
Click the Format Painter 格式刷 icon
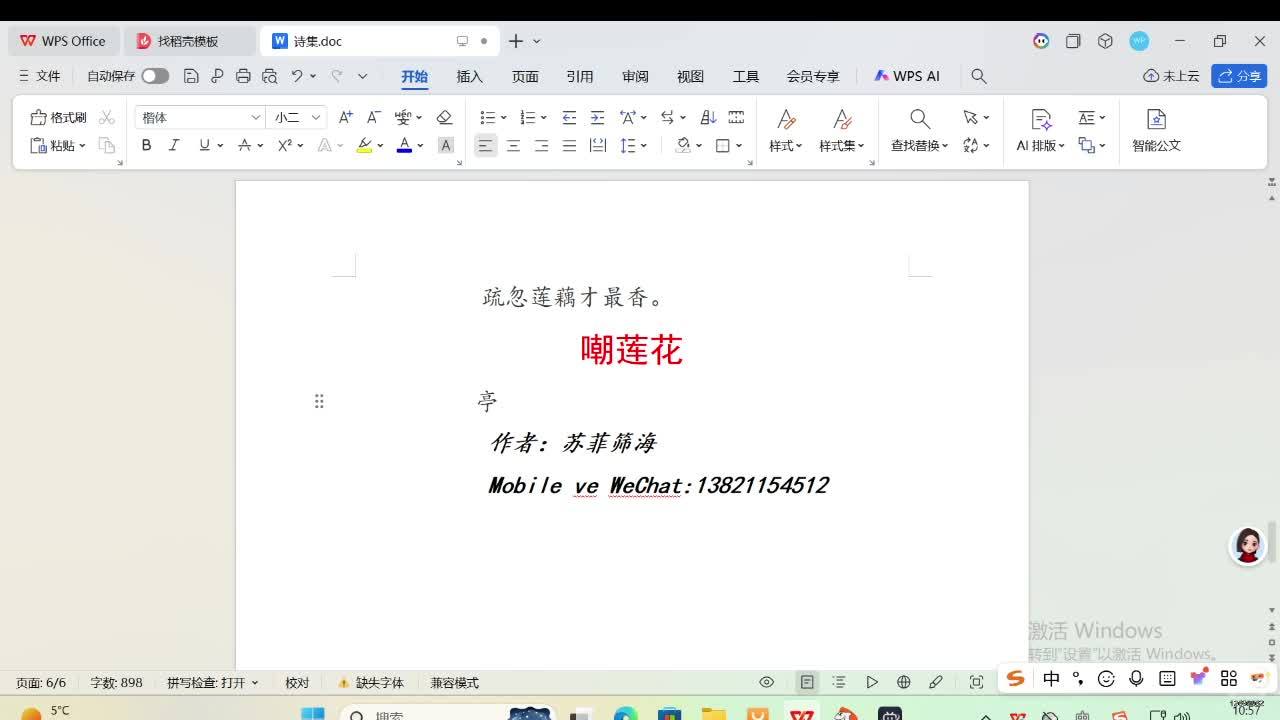point(58,117)
